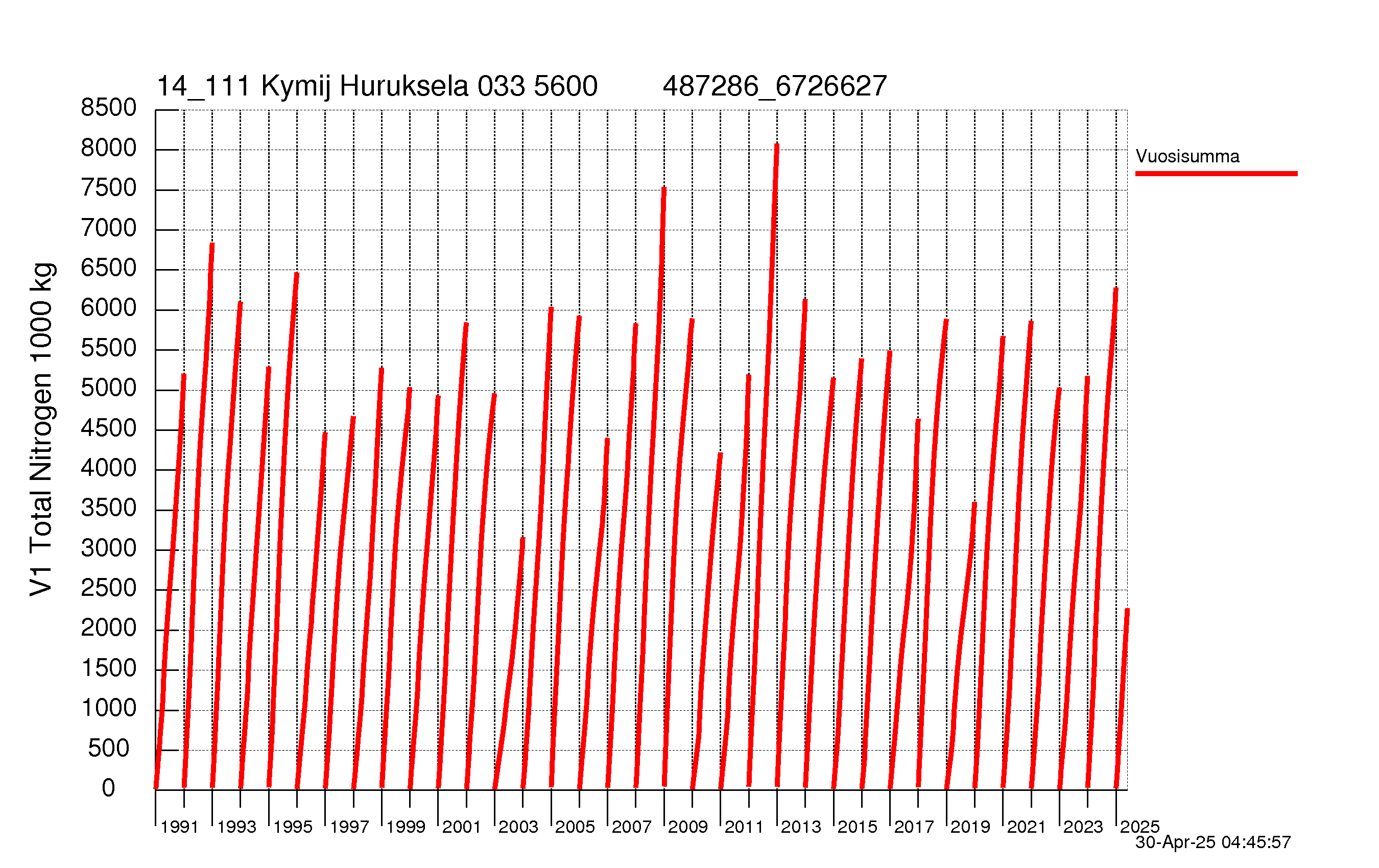Click the y-axis value 8000
The height and width of the screenshot is (868, 1379).
click(x=109, y=148)
